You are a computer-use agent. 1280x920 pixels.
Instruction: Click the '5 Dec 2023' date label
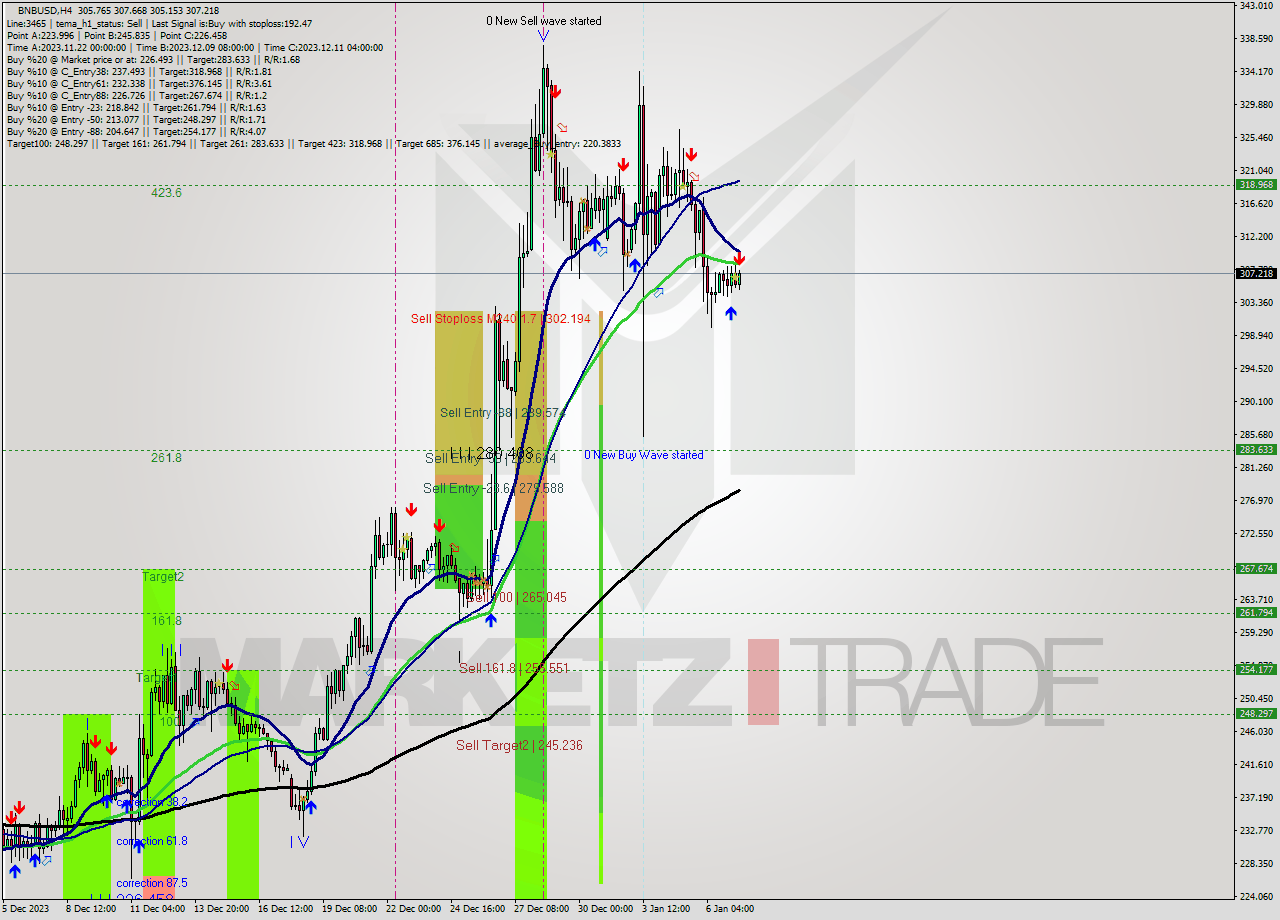click(x=24, y=909)
